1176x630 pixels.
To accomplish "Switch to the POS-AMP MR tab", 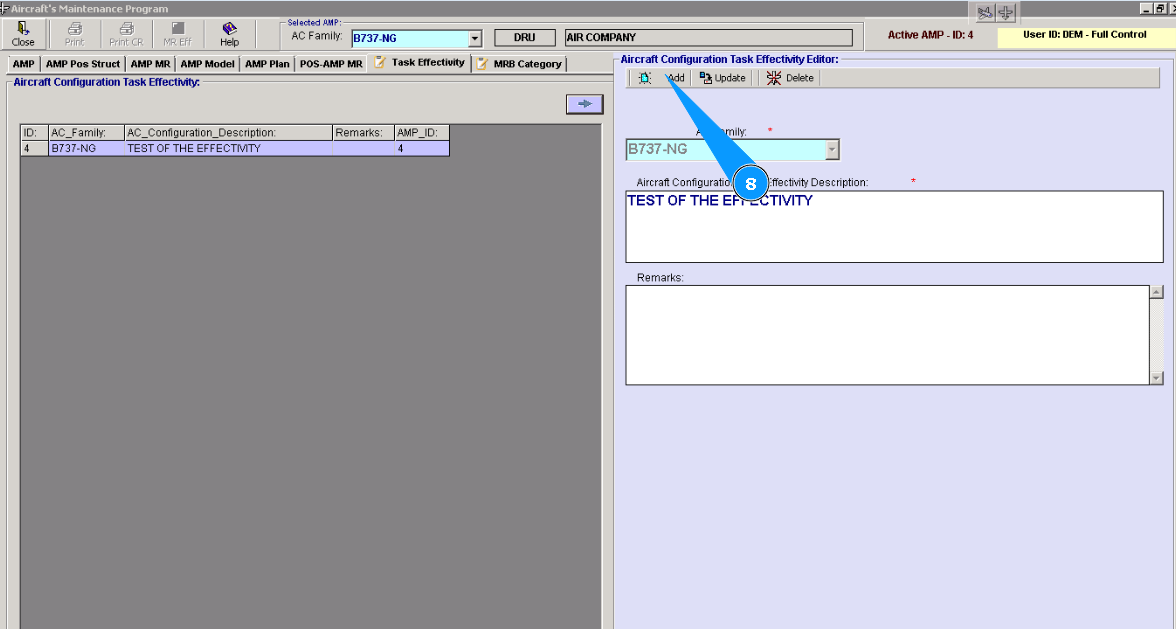I will (331, 64).
